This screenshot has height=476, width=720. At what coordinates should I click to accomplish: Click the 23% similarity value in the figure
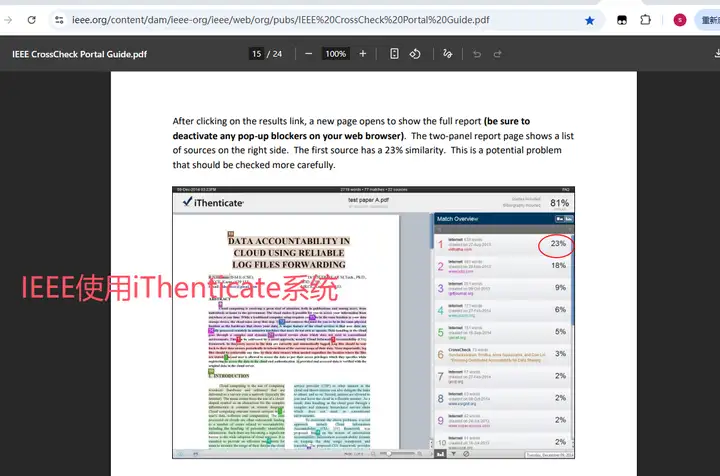(x=558, y=244)
